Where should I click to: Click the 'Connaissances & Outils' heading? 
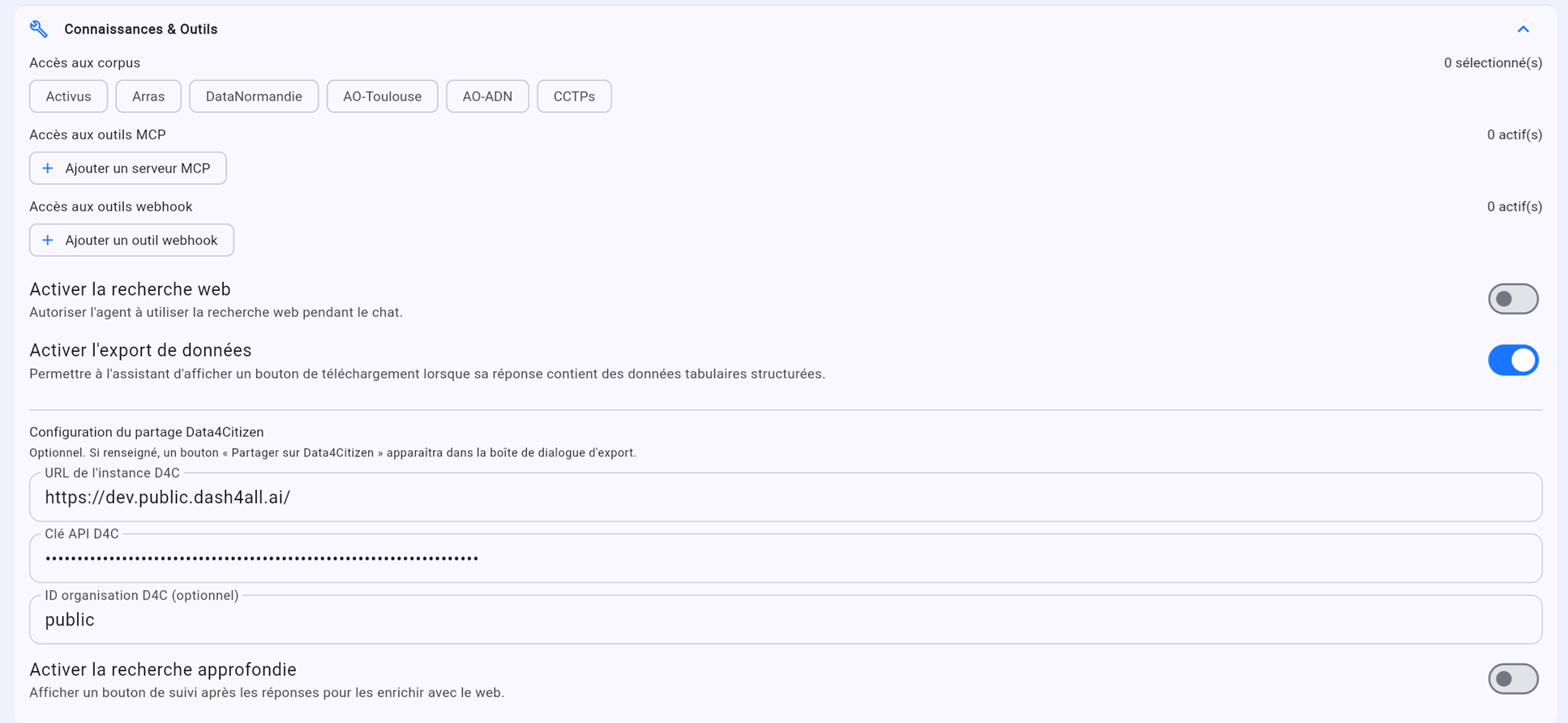141,29
